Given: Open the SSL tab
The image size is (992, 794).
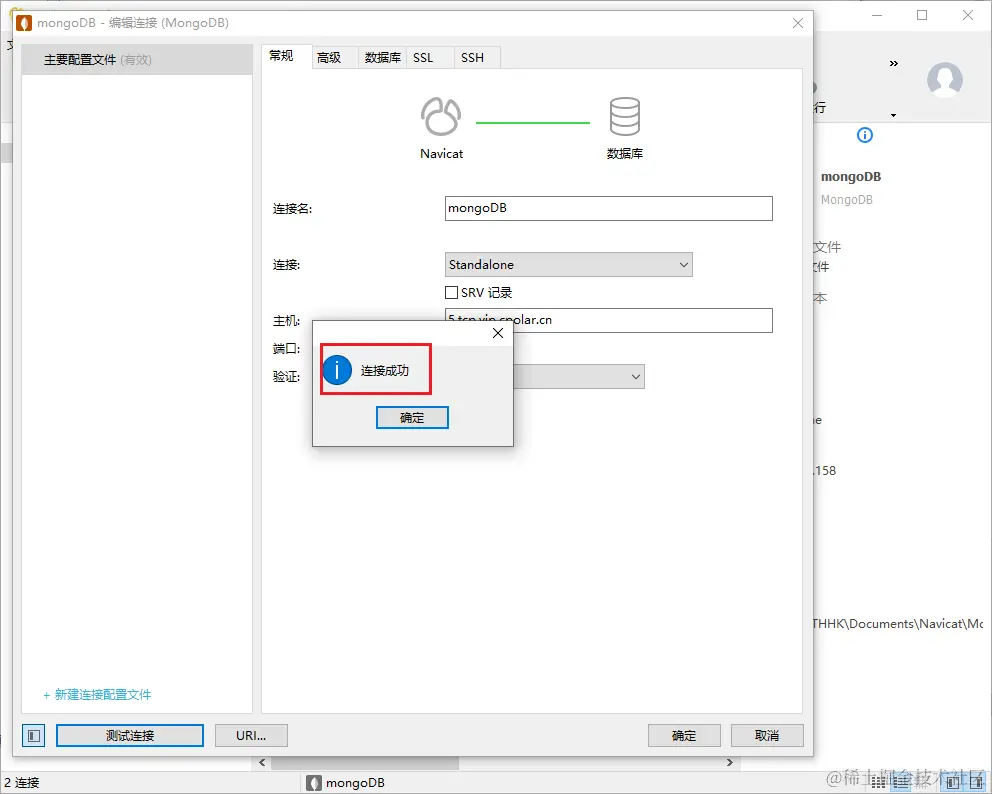Looking at the screenshot, I should (x=423, y=58).
